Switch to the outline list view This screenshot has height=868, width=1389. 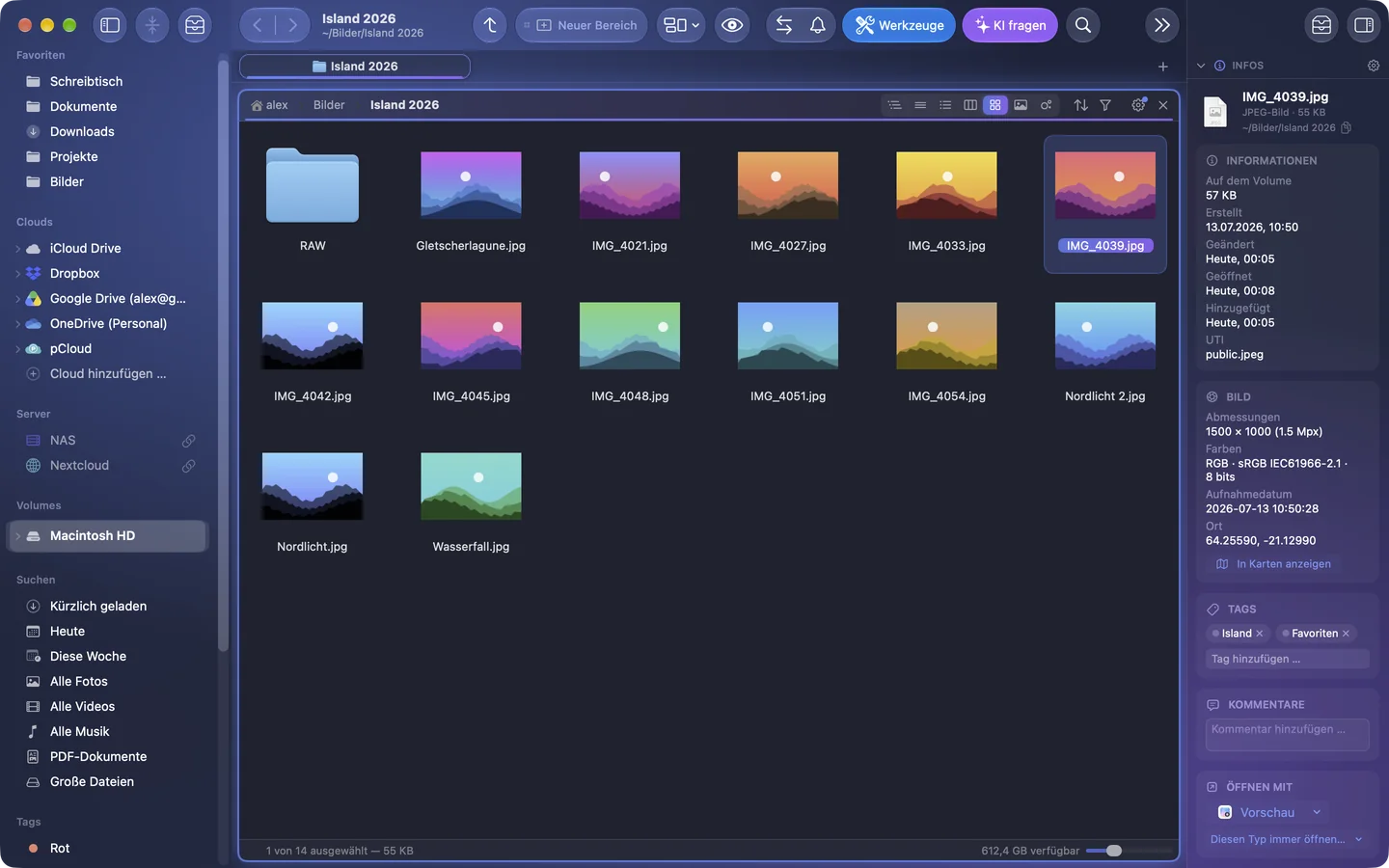tap(895, 105)
